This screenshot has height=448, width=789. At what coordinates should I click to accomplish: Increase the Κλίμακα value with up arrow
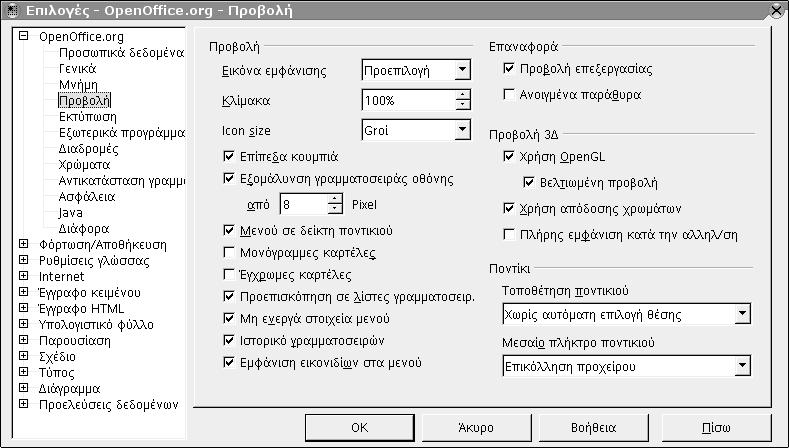point(462,95)
